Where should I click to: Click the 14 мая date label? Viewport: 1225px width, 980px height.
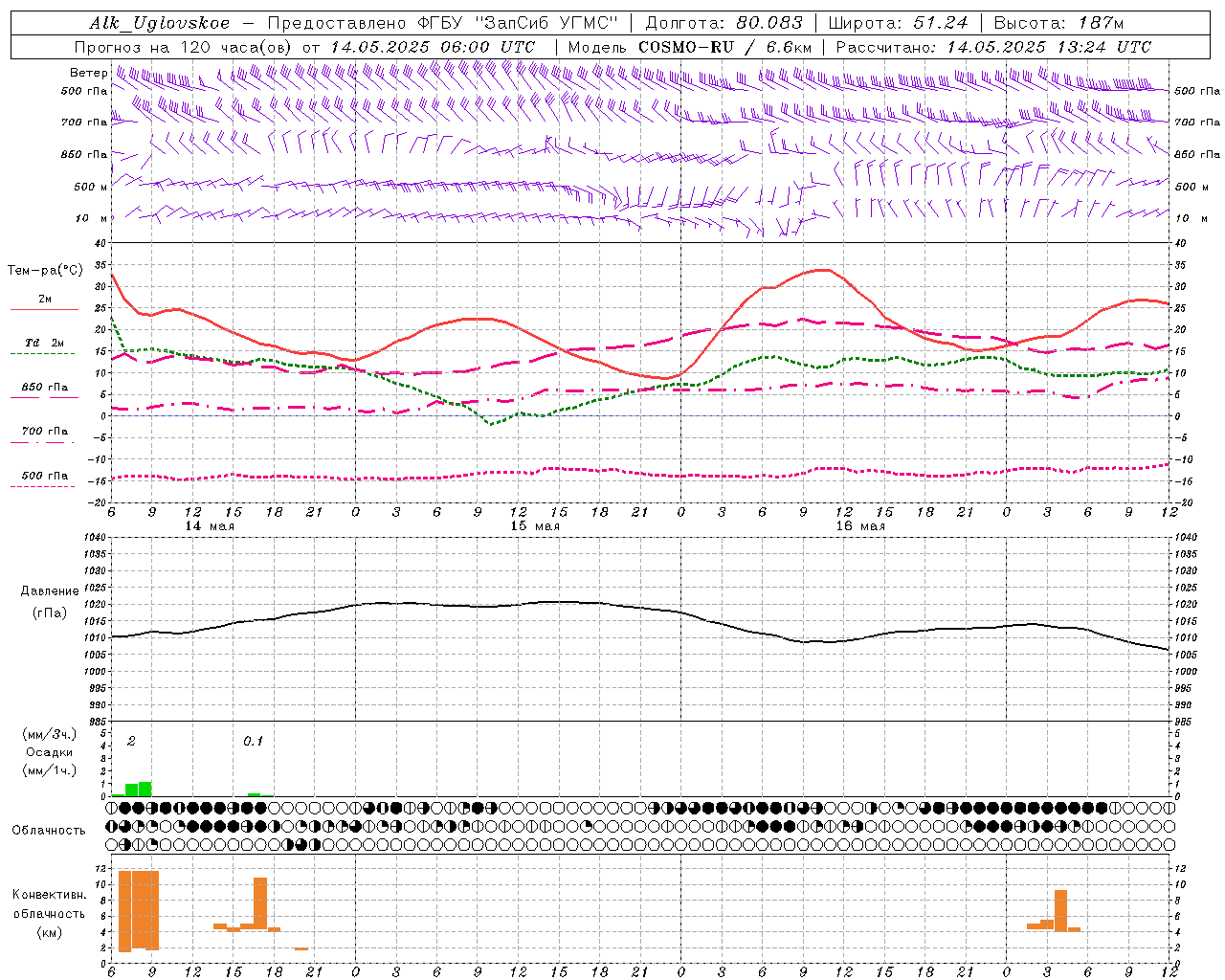[x=210, y=526]
